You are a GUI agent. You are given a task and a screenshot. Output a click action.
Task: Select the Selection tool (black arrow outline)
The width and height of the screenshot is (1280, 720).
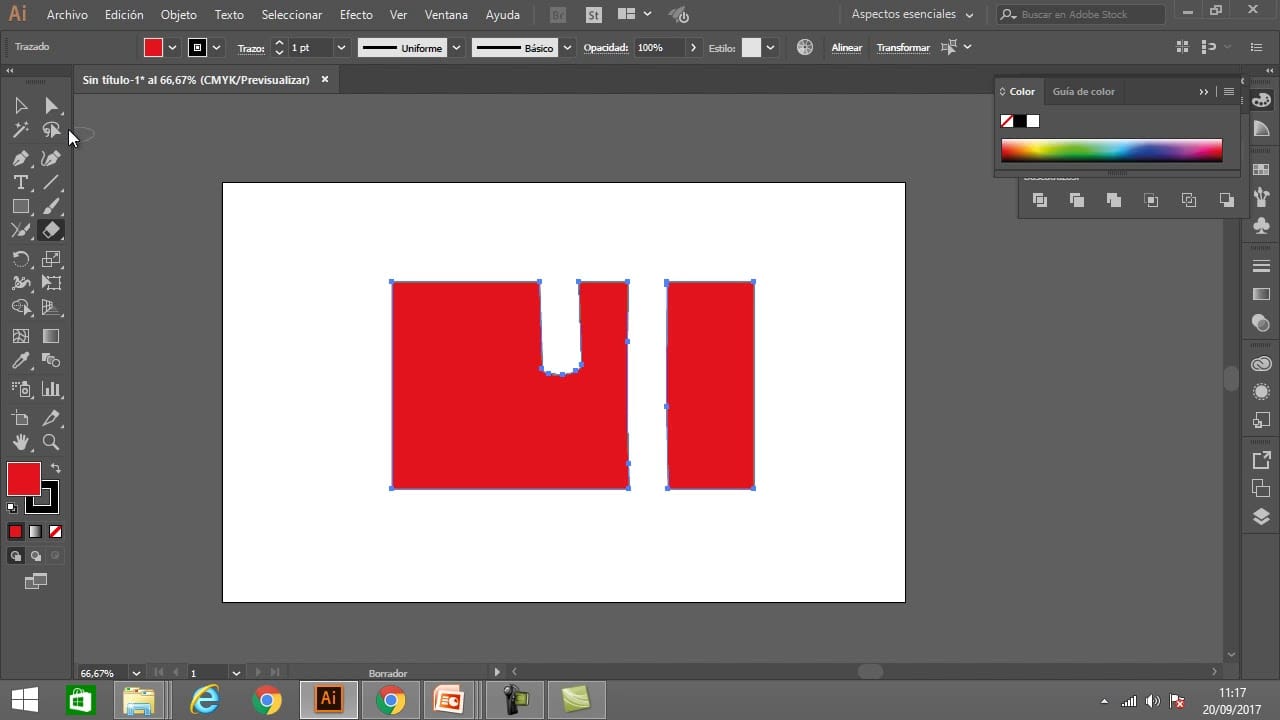click(x=20, y=106)
